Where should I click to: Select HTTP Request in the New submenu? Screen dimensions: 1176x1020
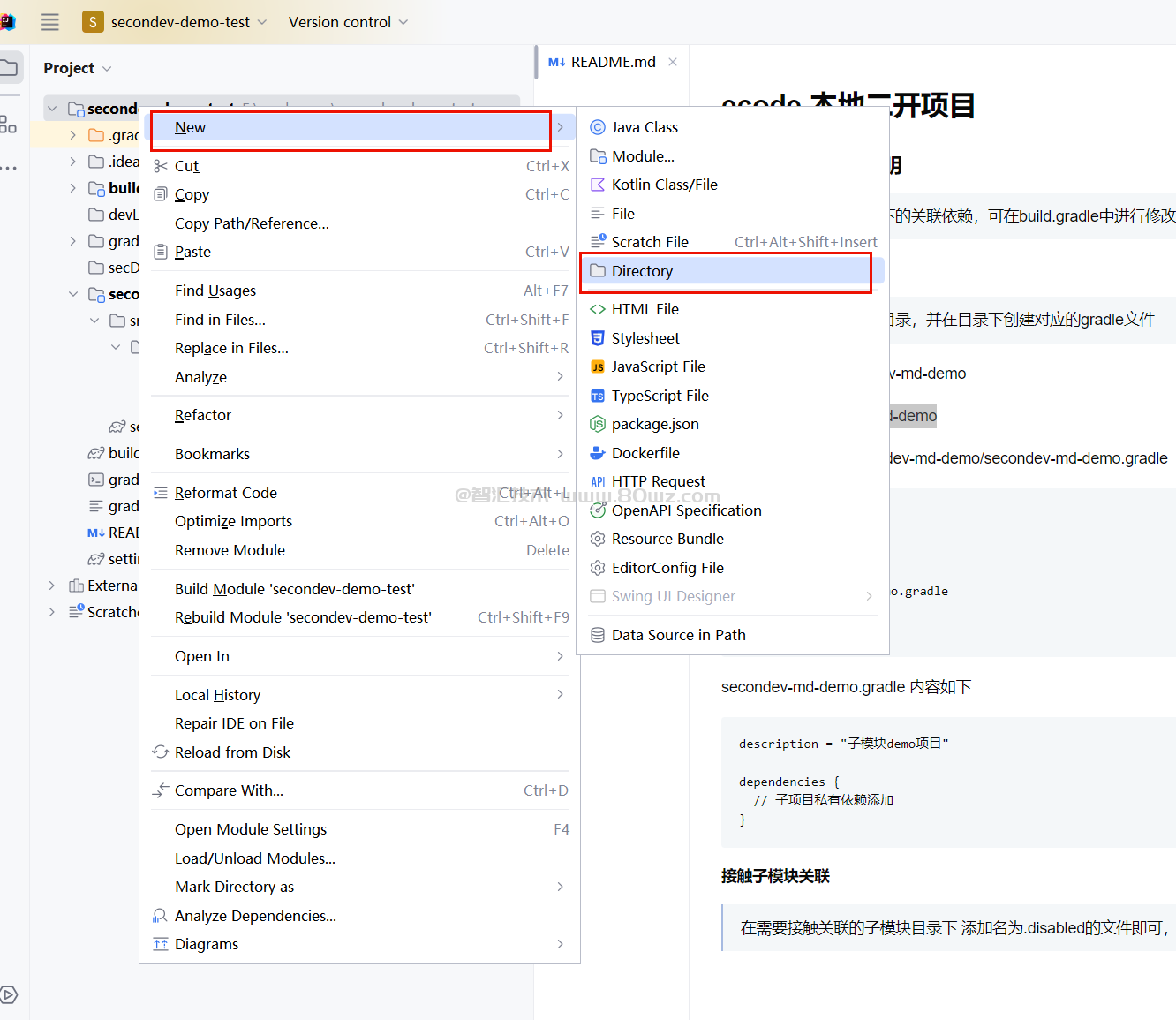[x=658, y=481]
